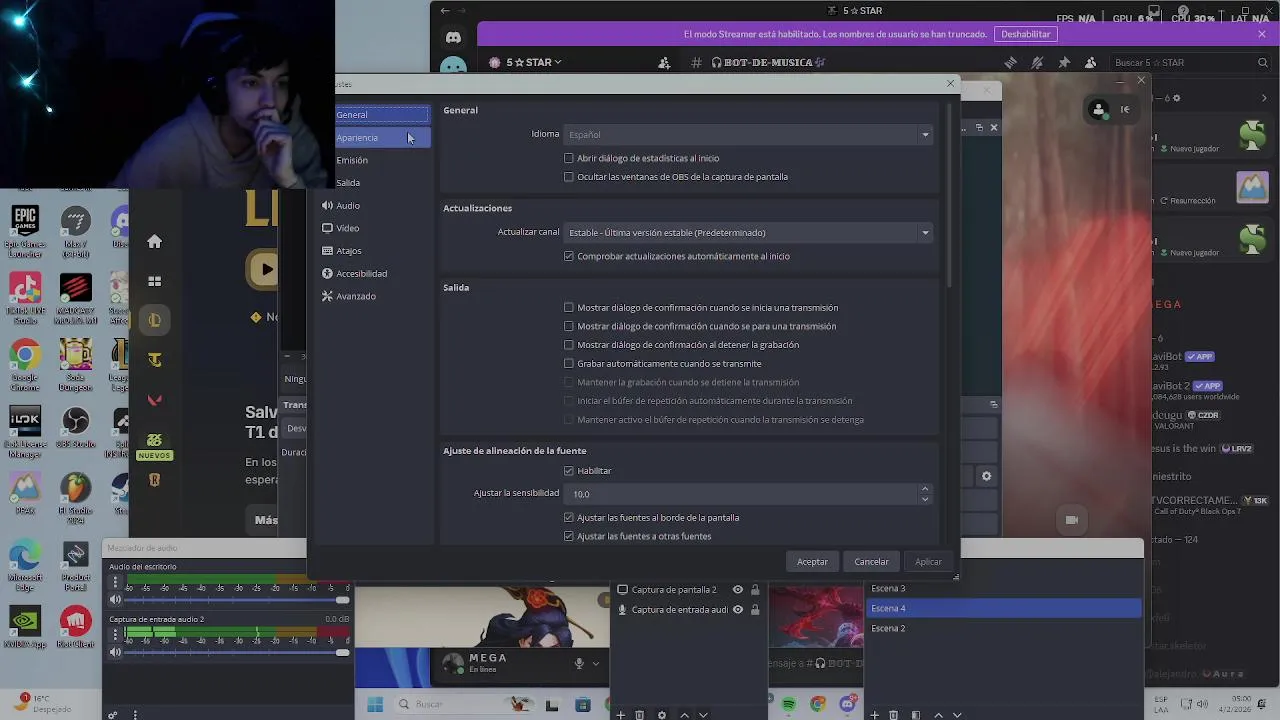Expand 5☆STAR server name dropdown
The width and height of the screenshot is (1280, 720).
click(x=533, y=62)
